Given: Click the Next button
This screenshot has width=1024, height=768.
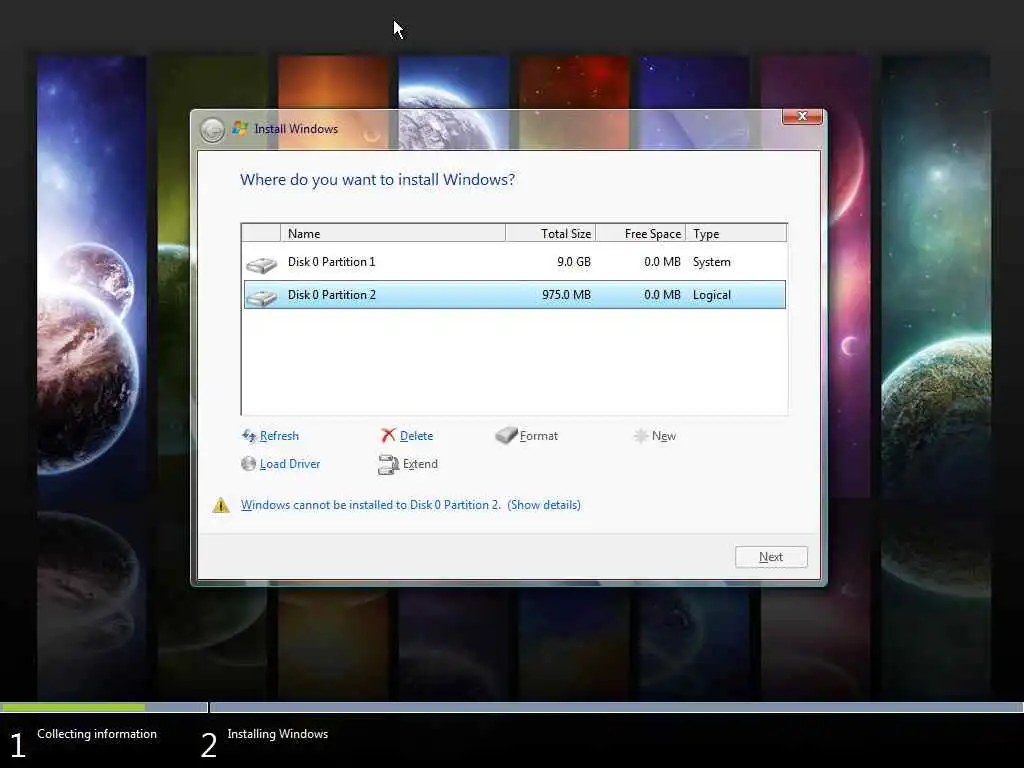Looking at the screenshot, I should pos(771,557).
